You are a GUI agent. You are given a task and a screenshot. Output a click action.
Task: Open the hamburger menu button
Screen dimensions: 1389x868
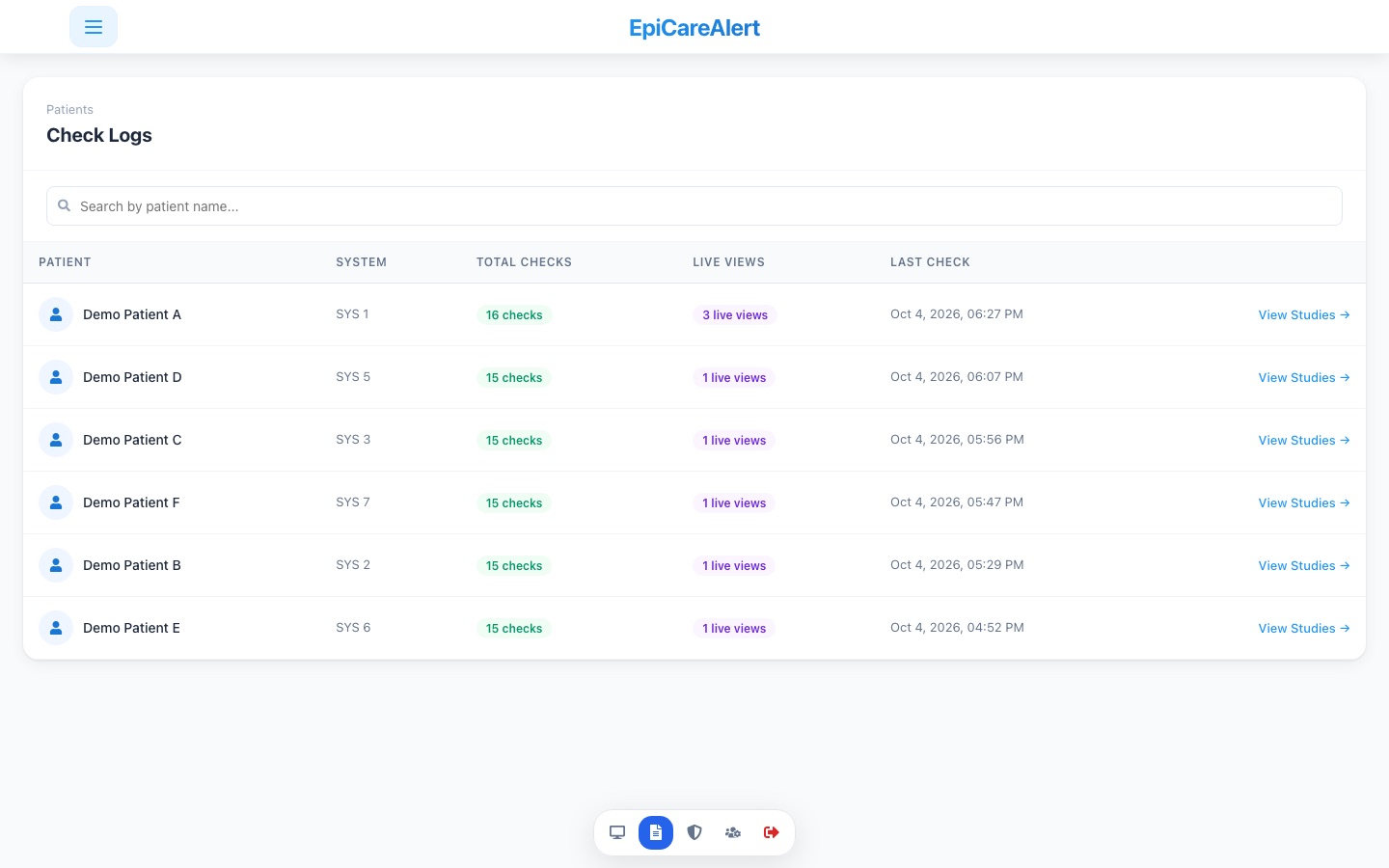tap(94, 27)
